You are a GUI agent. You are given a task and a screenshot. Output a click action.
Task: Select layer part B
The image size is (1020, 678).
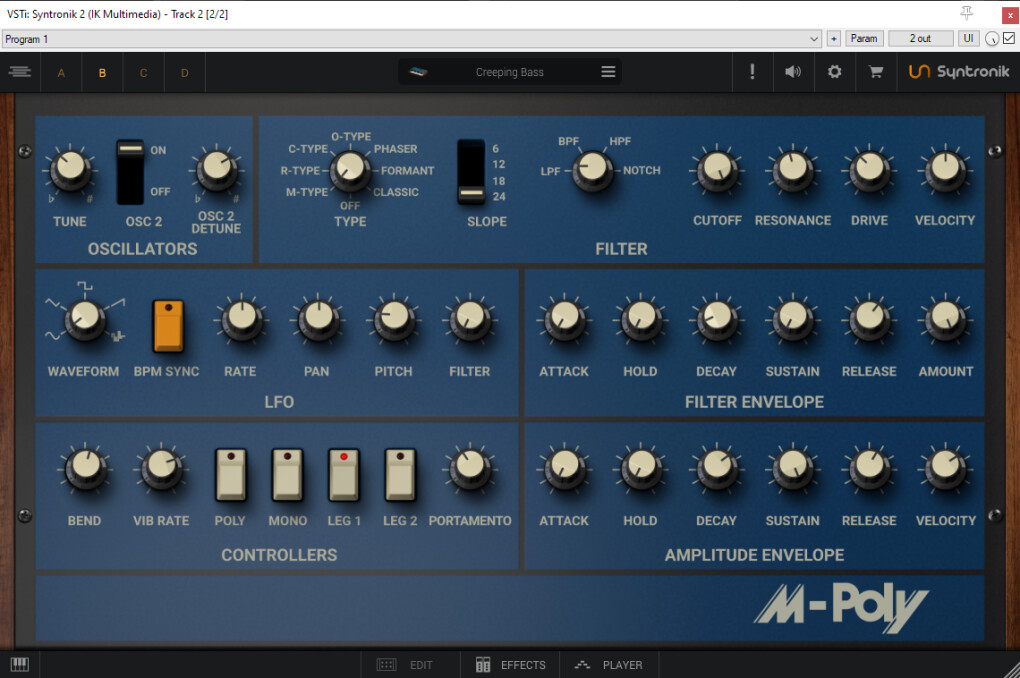pyautogui.click(x=102, y=73)
